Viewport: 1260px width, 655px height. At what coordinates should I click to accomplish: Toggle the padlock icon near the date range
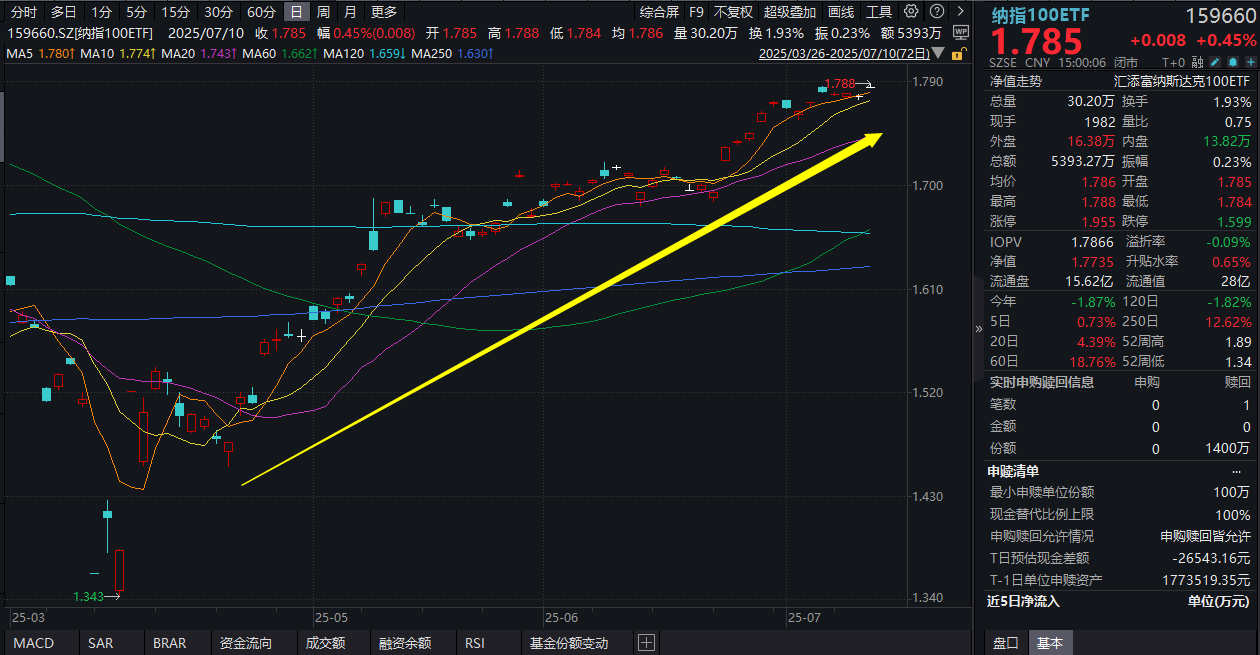coord(957,53)
